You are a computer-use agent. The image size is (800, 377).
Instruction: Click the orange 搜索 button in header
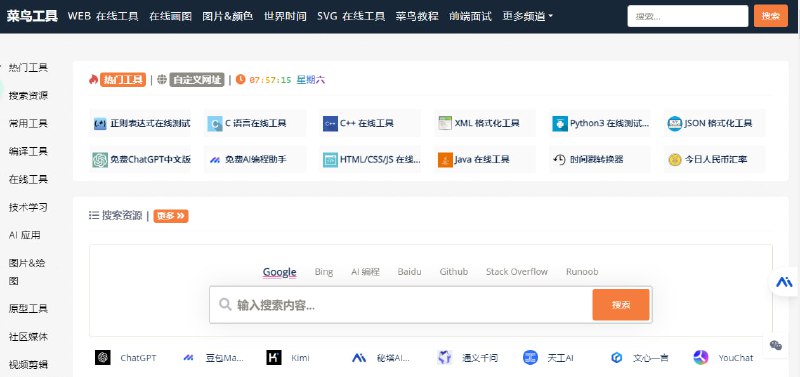[771, 16]
